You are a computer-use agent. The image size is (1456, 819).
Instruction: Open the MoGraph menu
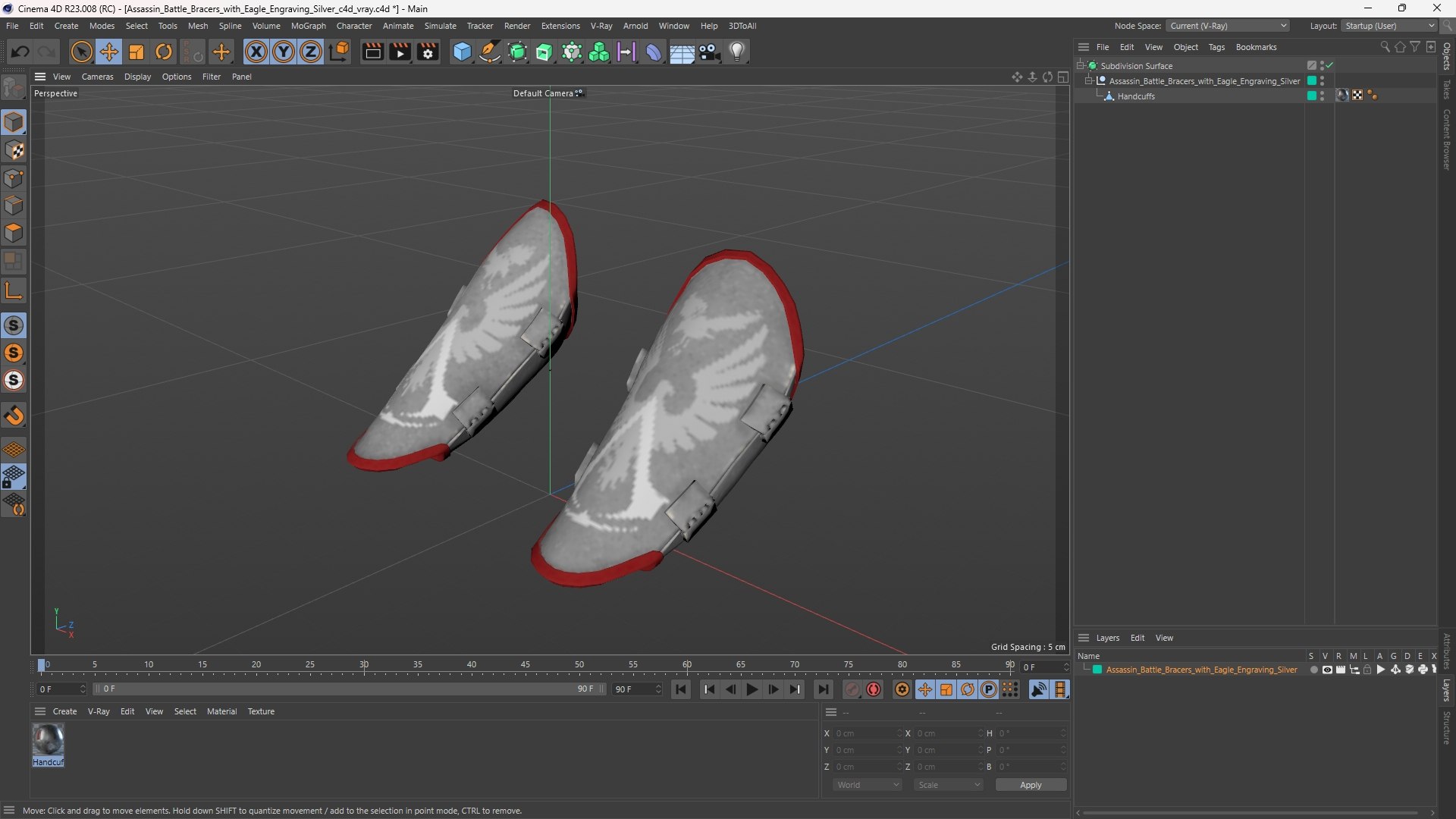(308, 26)
